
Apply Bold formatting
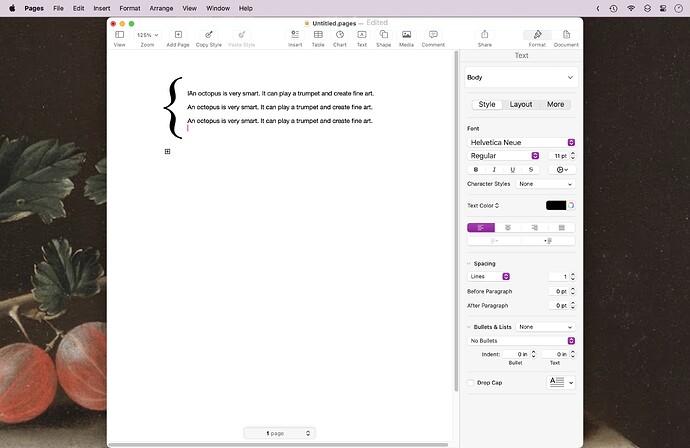[x=476, y=169]
